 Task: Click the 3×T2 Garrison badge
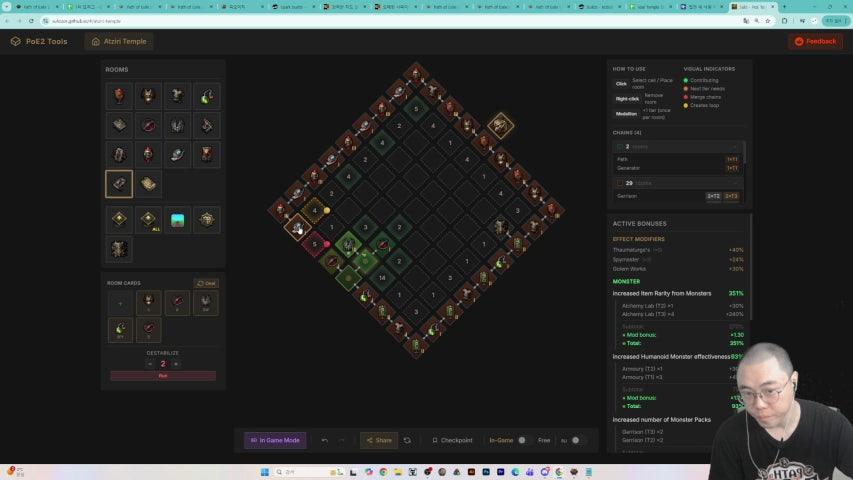[713, 196]
